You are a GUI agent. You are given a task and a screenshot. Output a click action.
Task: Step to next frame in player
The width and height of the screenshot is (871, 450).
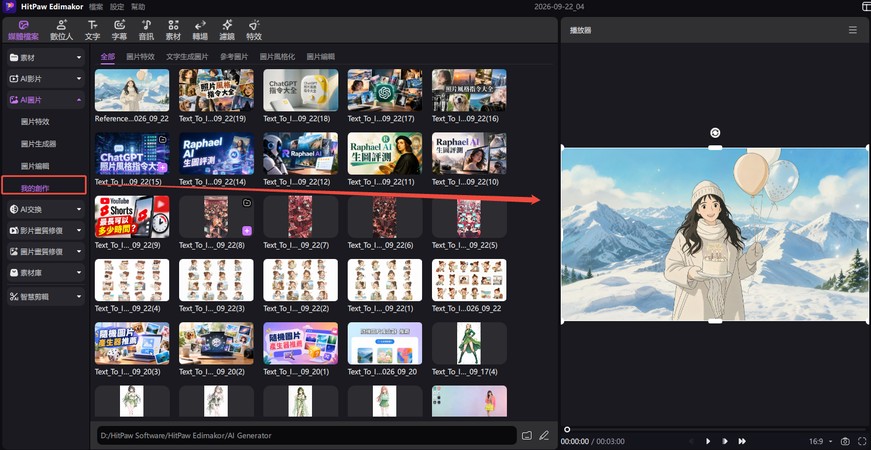pos(724,441)
